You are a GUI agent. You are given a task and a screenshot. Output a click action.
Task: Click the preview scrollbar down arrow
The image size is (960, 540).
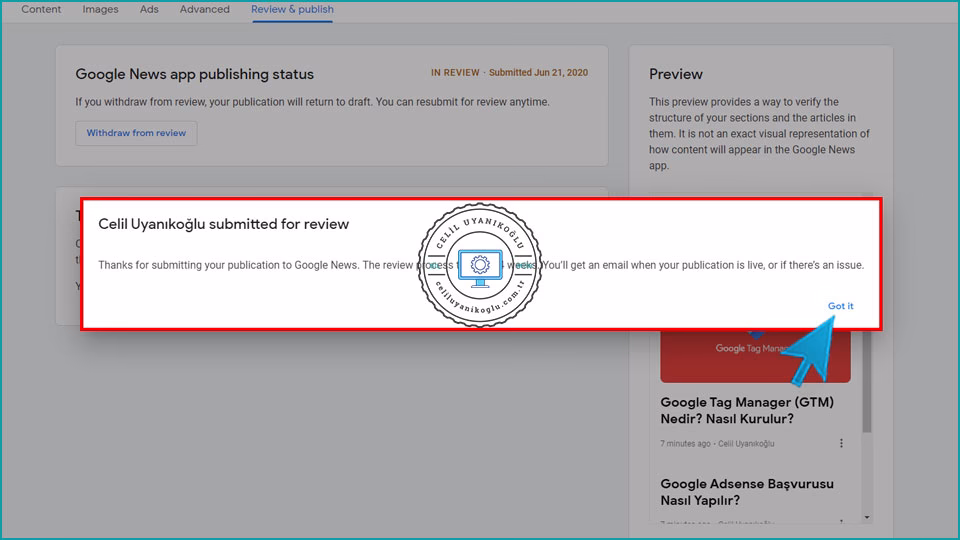(x=866, y=518)
